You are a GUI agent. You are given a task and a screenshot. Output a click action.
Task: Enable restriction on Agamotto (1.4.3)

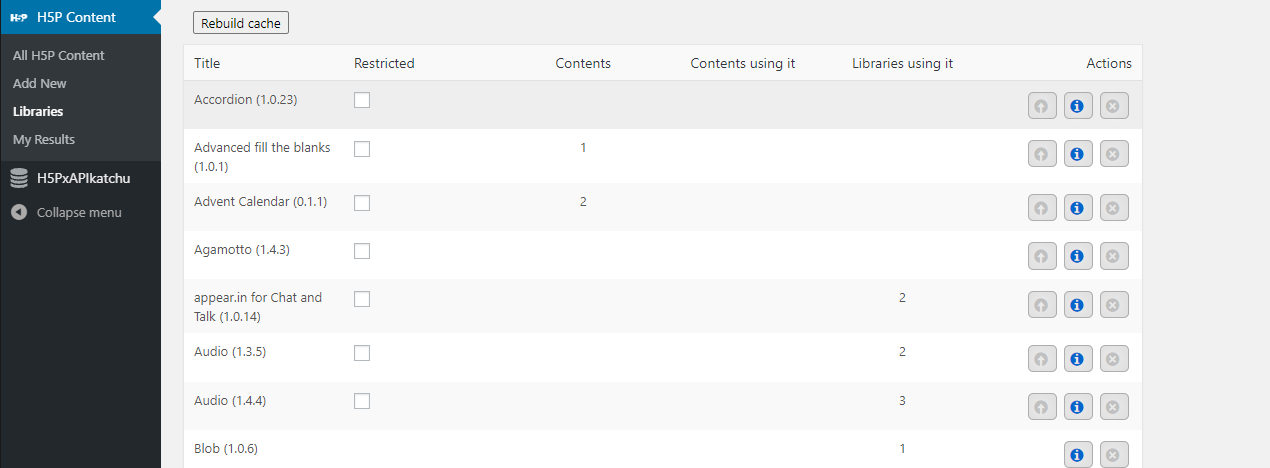[362, 250]
